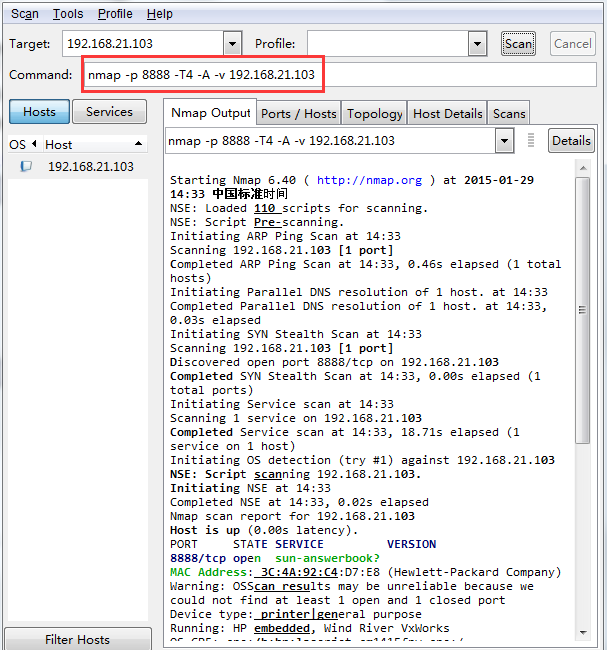The width and height of the screenshot is (607, 650).
Task: Click 'Initiating ARP Ping Scan' line
Action: coord(285,236)
